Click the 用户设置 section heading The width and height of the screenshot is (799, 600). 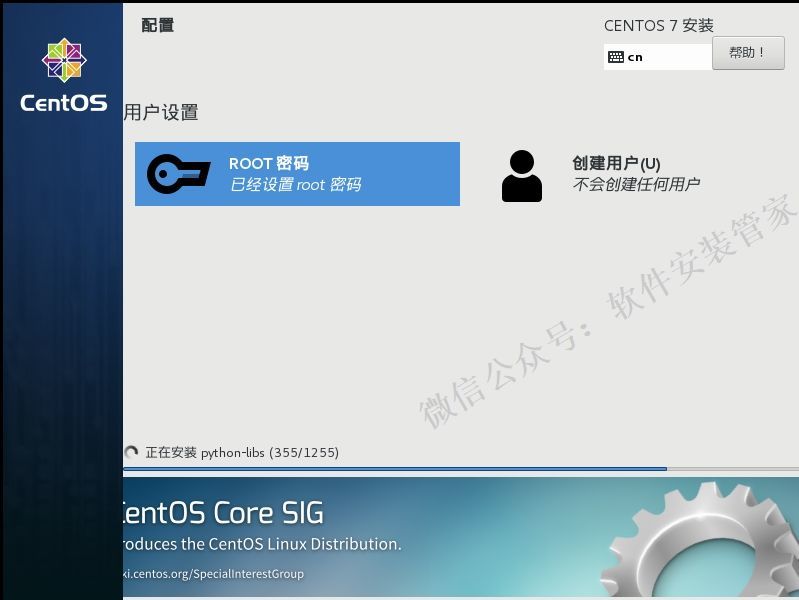pos(161,112)
